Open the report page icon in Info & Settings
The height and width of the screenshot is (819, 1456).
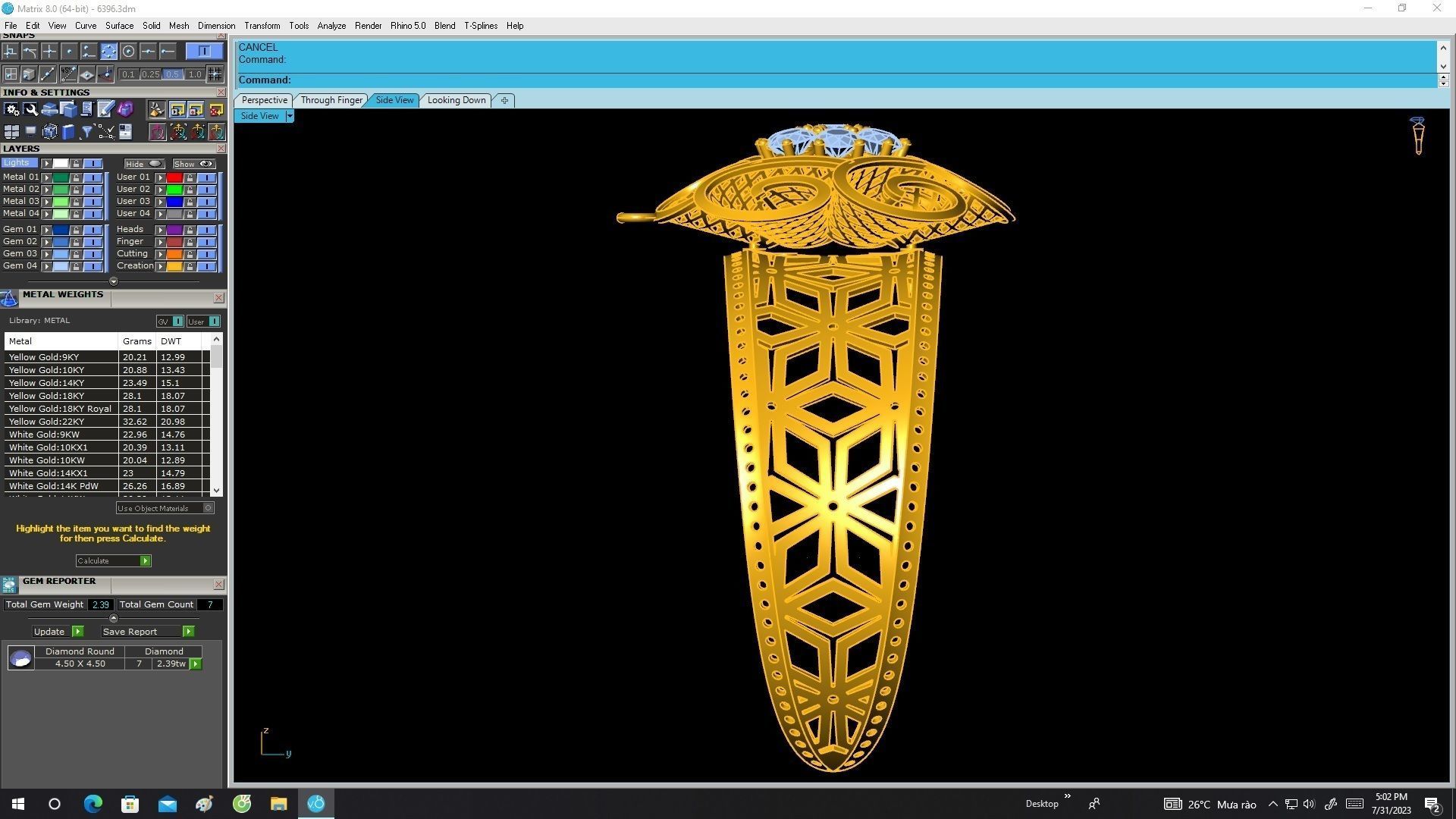[x=125, y=132]
